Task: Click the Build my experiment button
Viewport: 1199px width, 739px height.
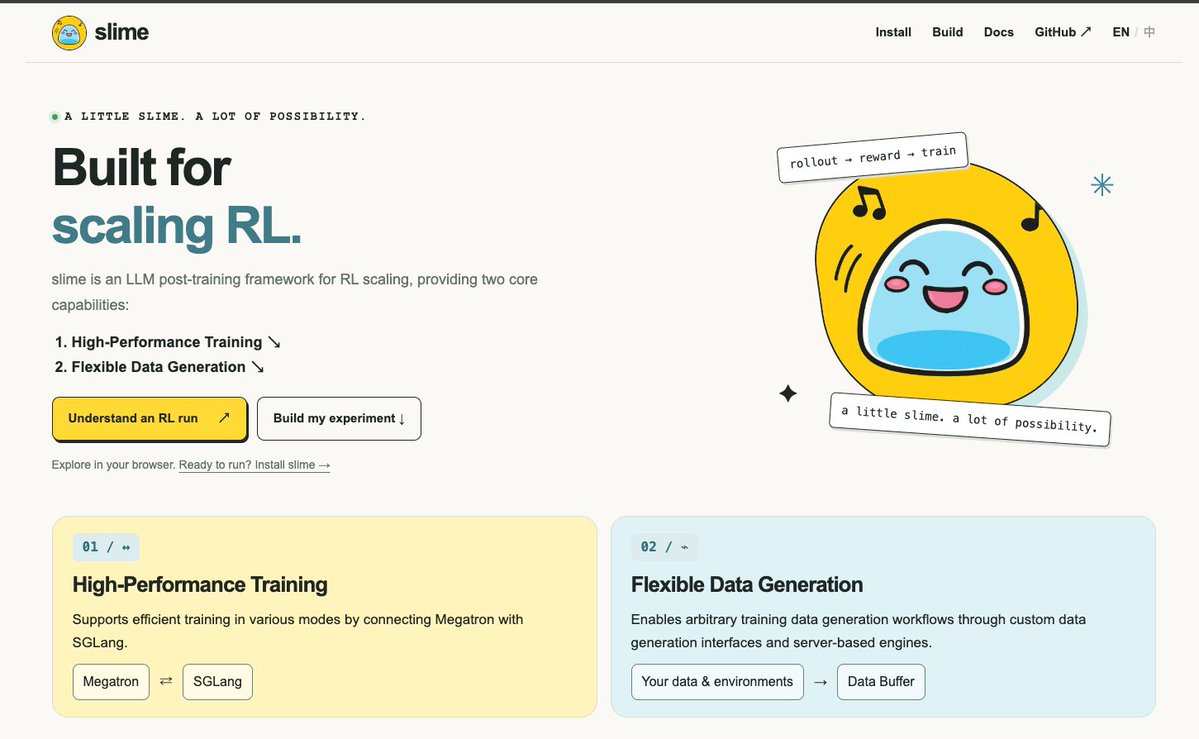Action: pos(339,418)
